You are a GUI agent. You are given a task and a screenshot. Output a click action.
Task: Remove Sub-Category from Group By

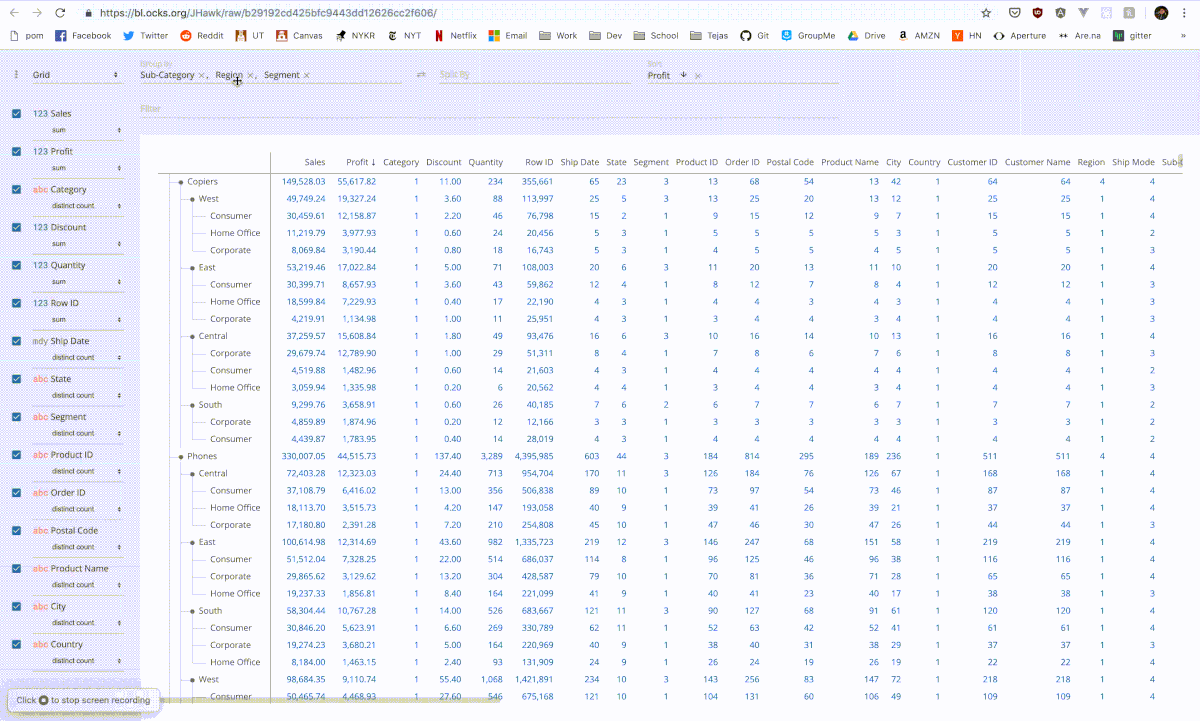click(x=202, y=76)
